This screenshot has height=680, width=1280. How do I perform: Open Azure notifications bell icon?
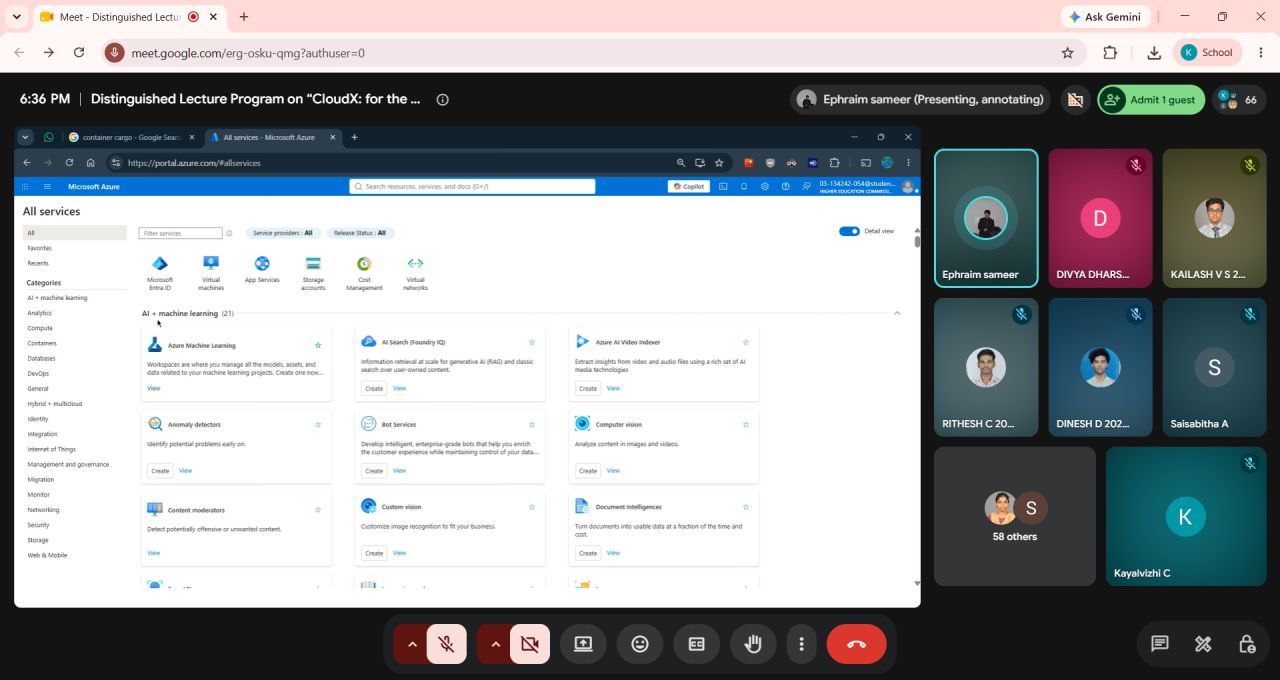(x=744, y=186)
